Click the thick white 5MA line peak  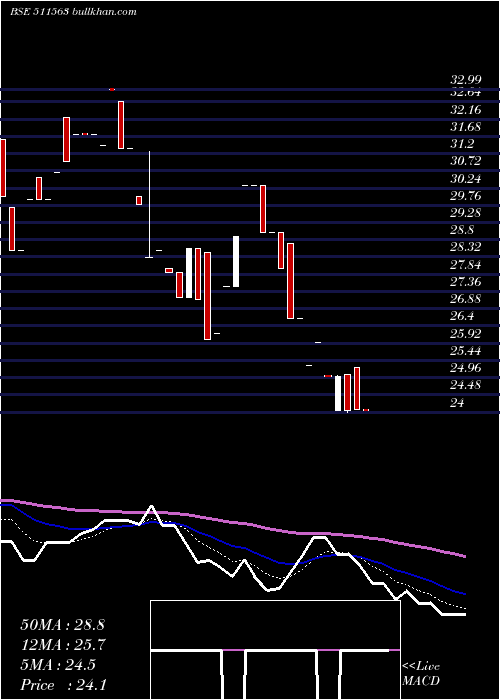152,507
